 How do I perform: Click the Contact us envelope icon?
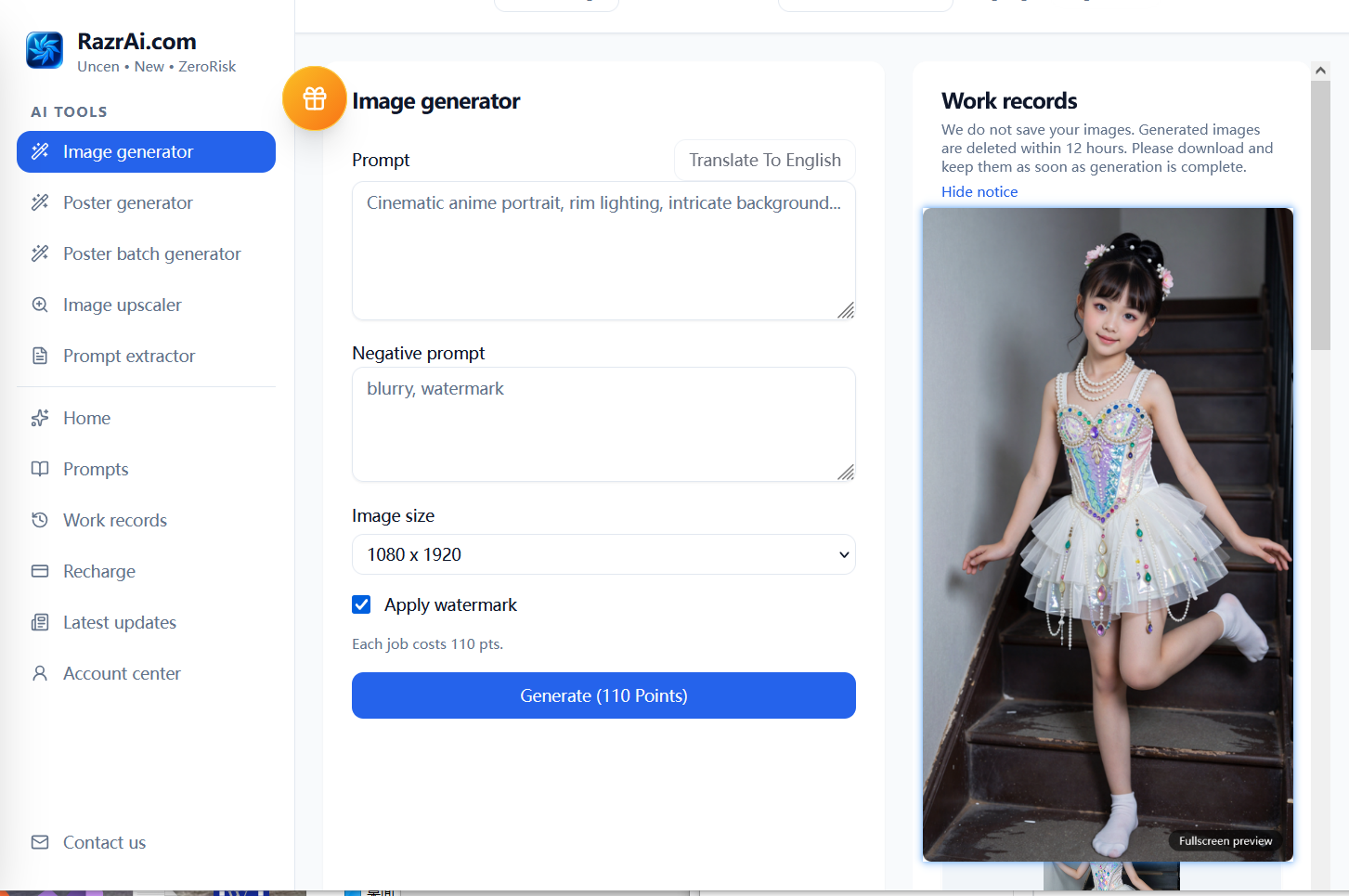40,842
